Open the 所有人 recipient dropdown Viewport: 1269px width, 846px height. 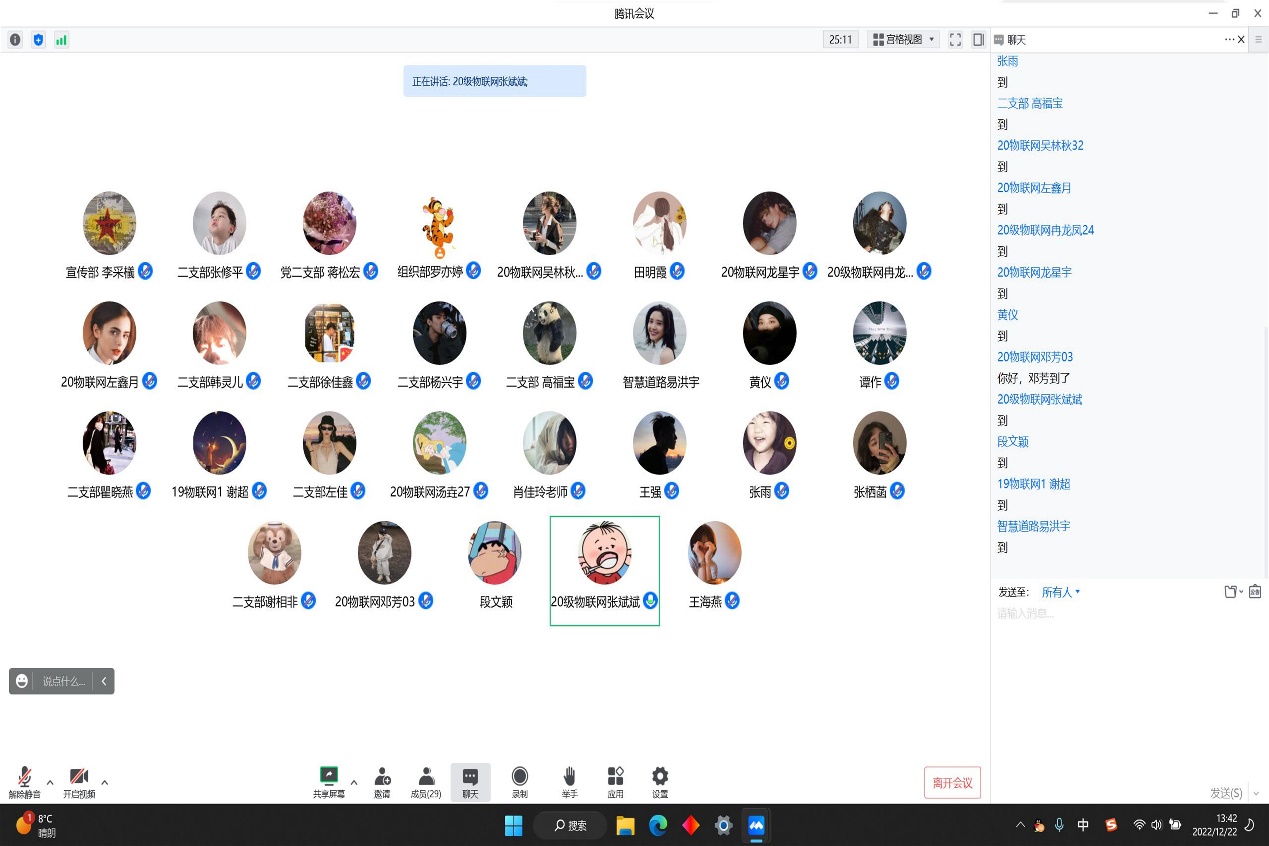pos(1060,592)
